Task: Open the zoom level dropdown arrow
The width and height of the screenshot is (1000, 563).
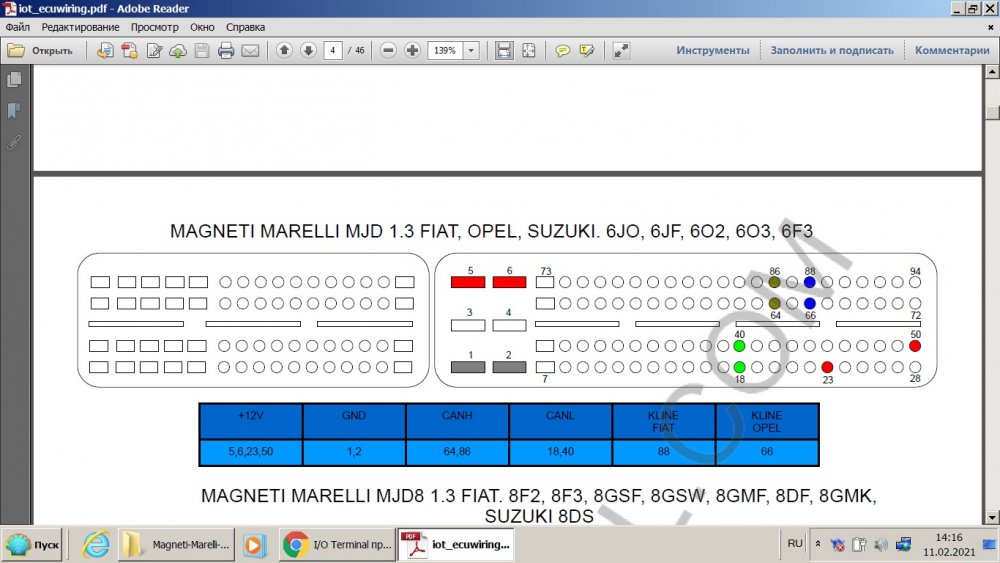Action: (x=471, y=50)
